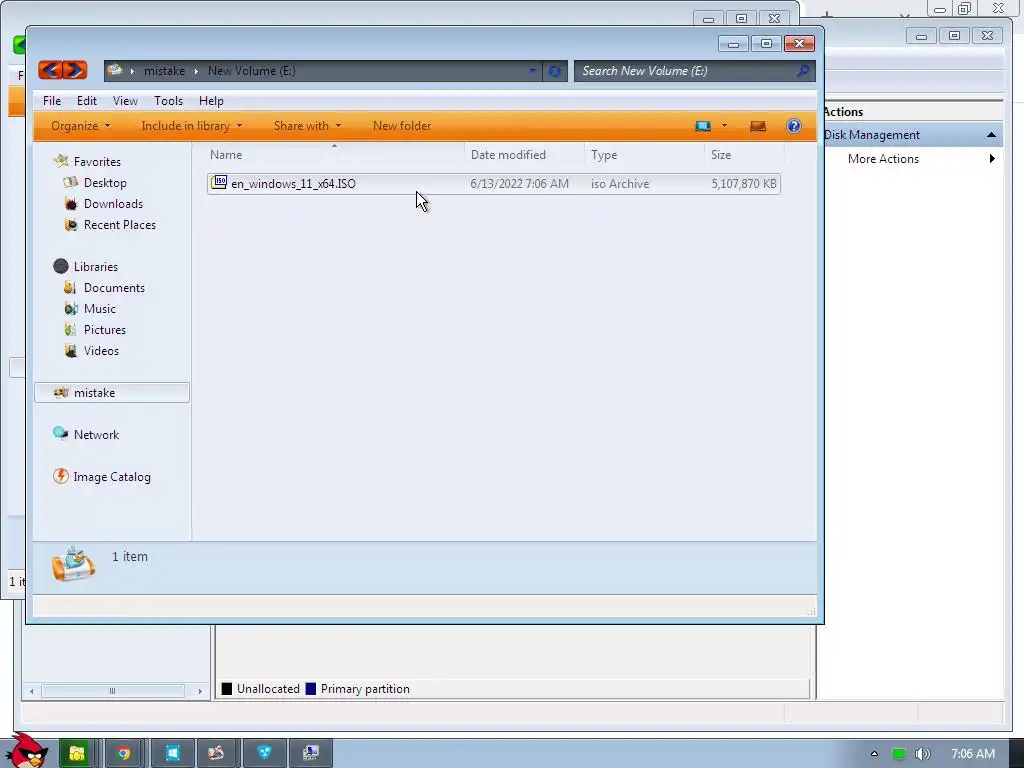Open the Chrome taskbar icon
1024x768 pixels.
point(123,754)
